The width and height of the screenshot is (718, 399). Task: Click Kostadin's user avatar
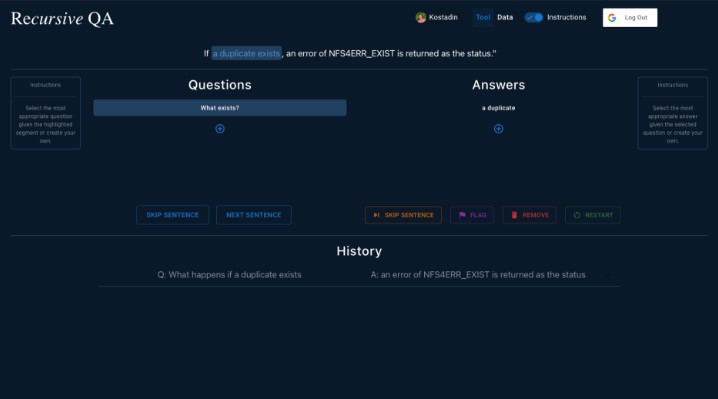click(420, 17)
